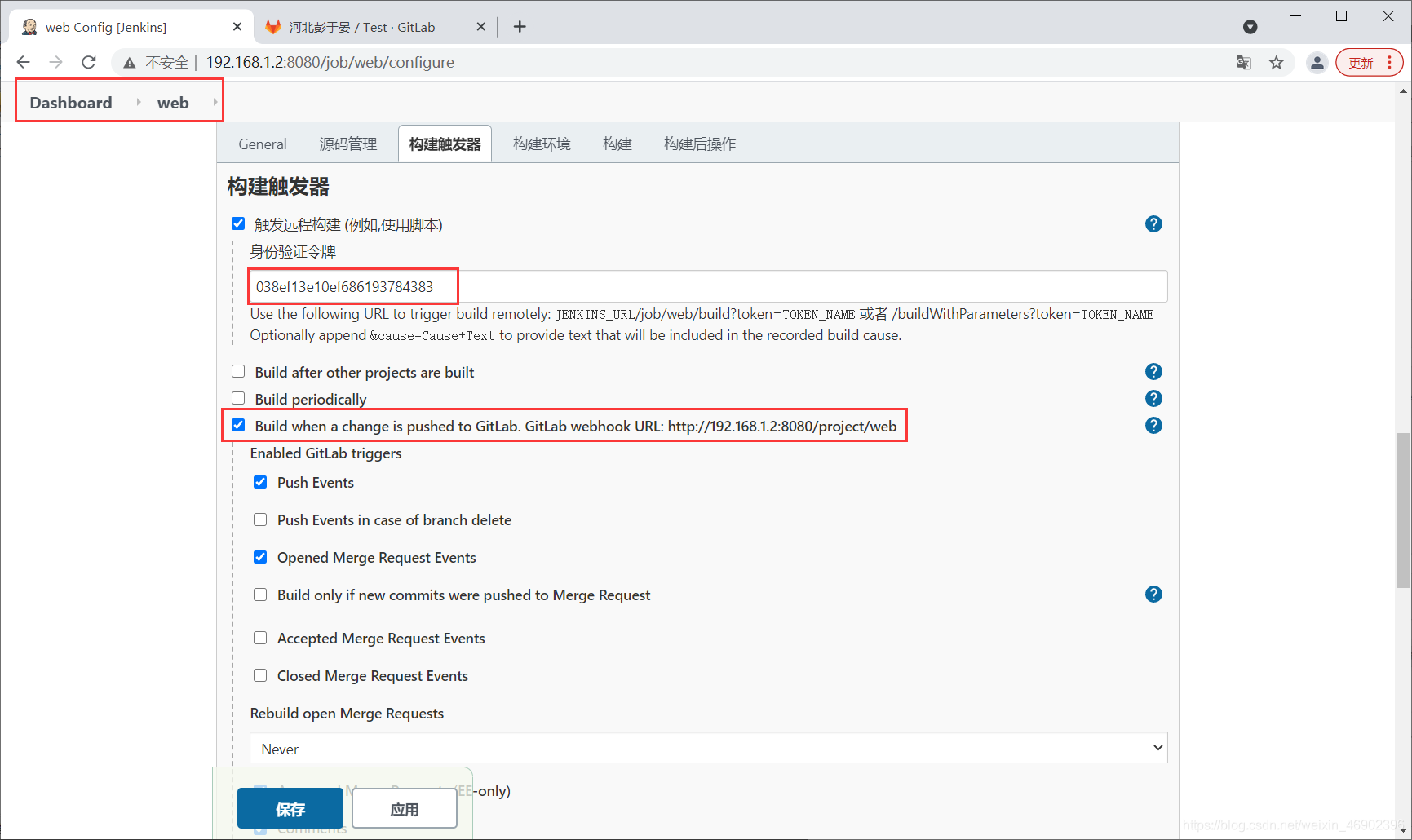Click the browser forward arrow

[55, 62]
